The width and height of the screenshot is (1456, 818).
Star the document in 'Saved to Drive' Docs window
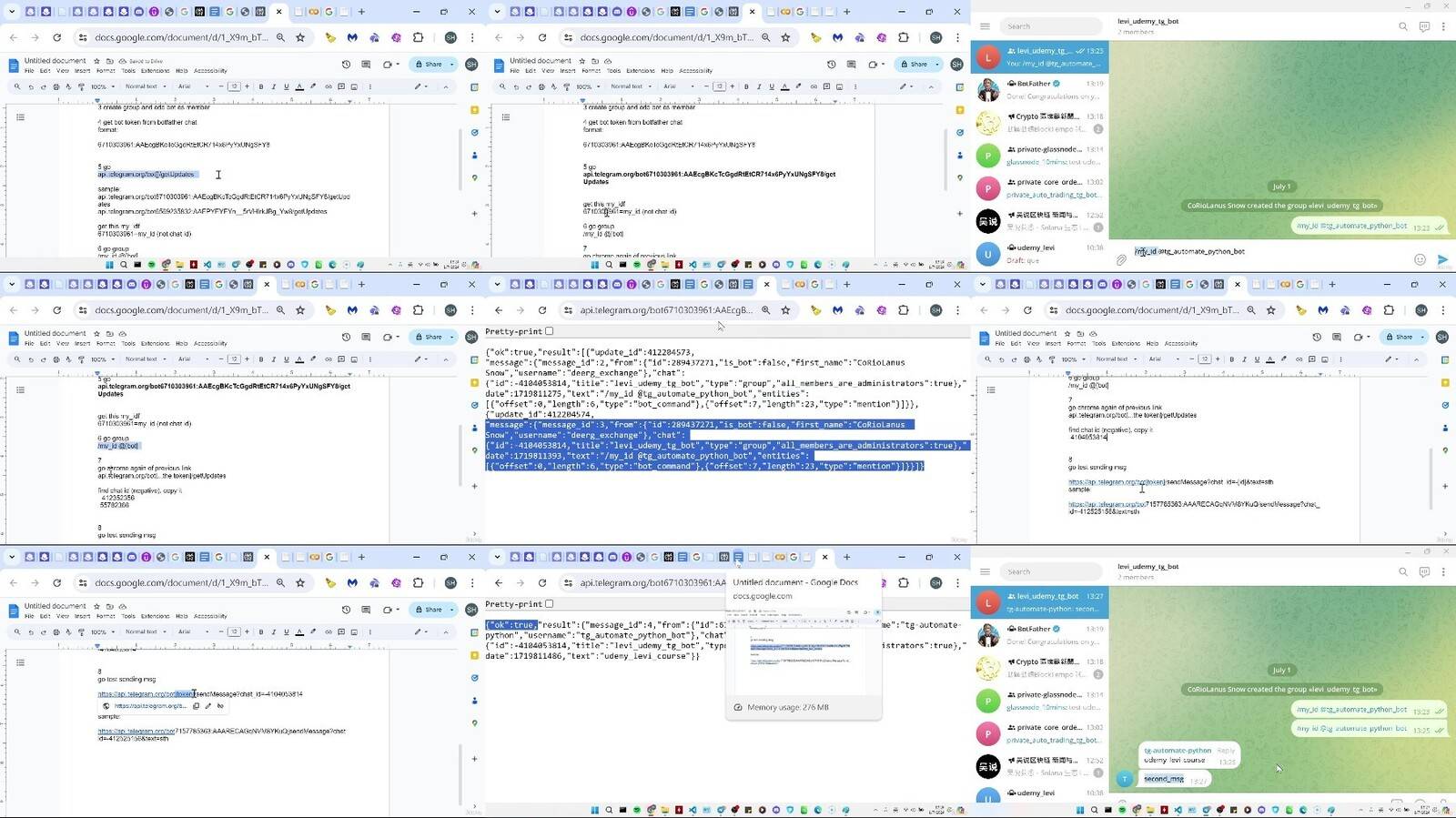click(x=96, y=61)
